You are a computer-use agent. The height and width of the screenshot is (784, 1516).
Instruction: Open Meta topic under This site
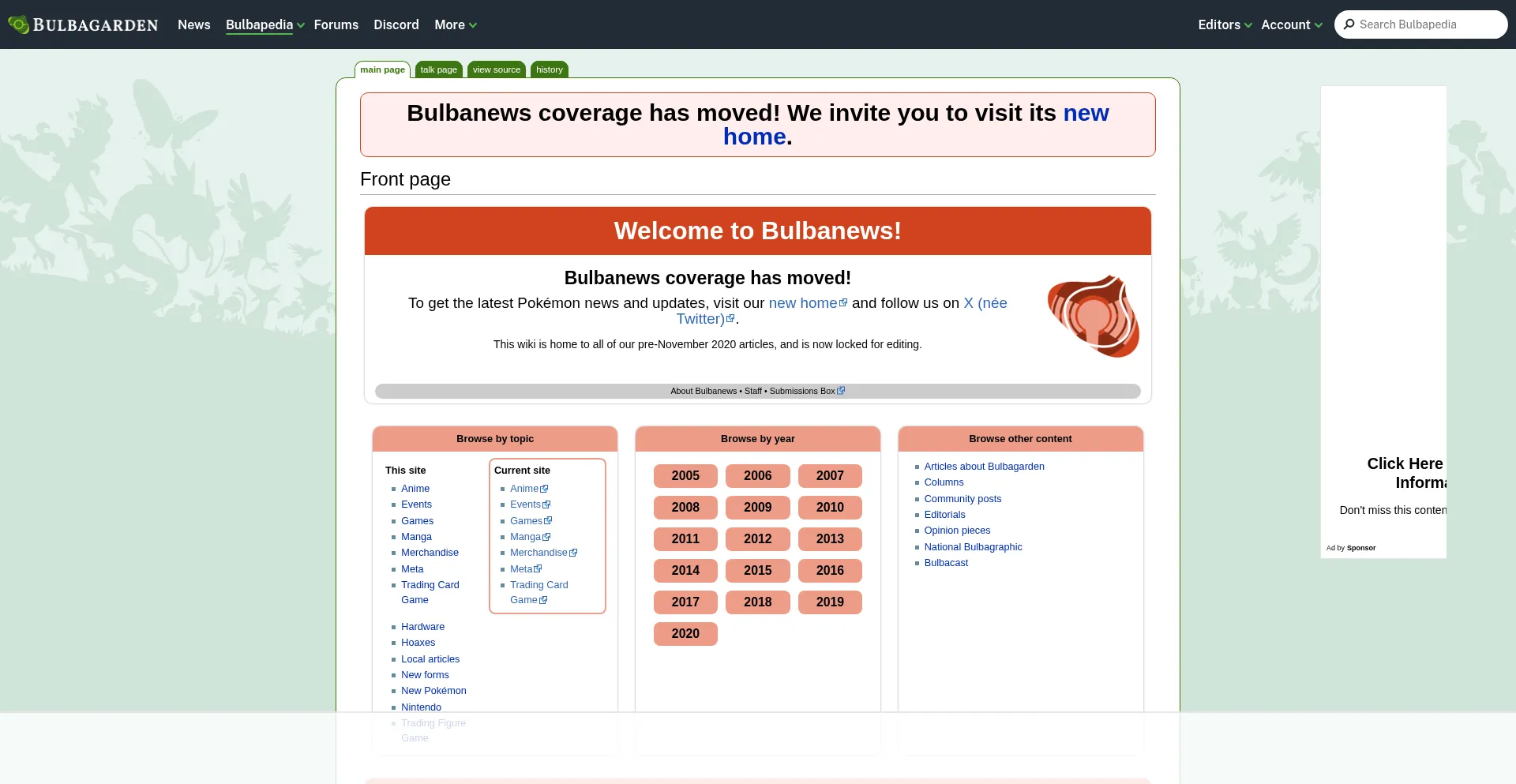point(412,569)
